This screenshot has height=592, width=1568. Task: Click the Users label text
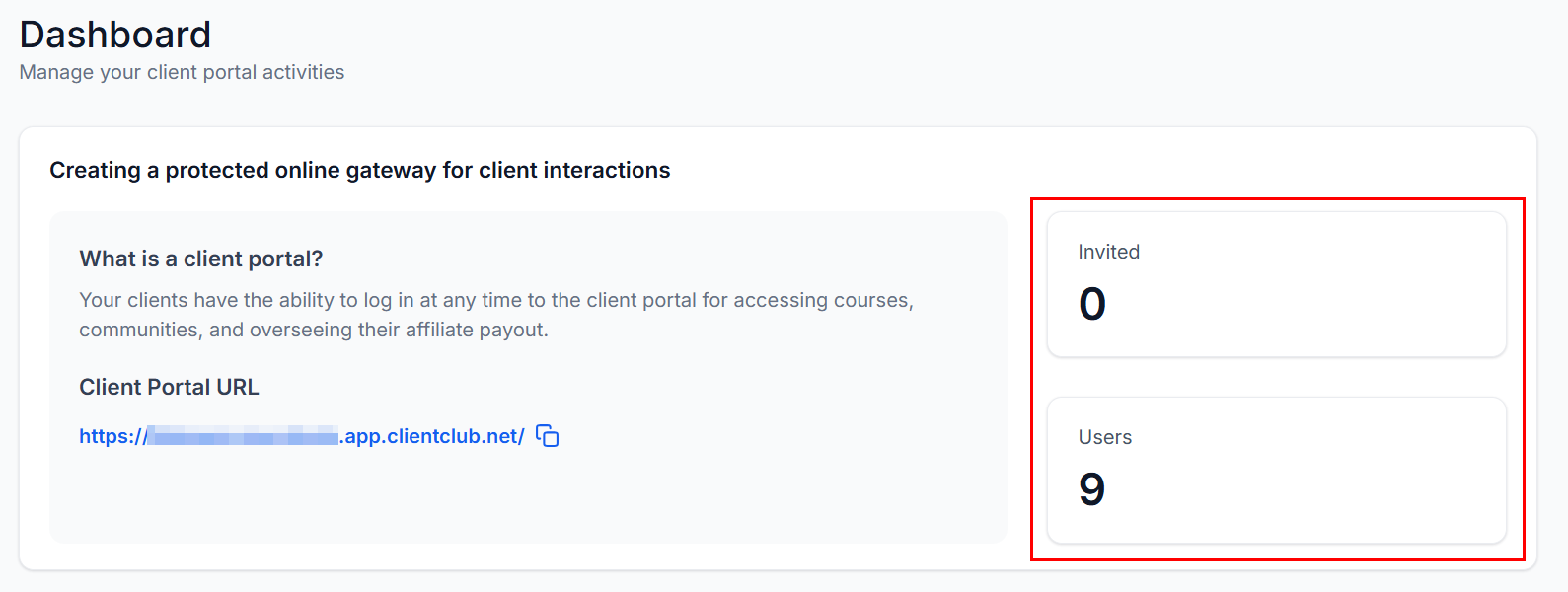[x=1104, y=437]
